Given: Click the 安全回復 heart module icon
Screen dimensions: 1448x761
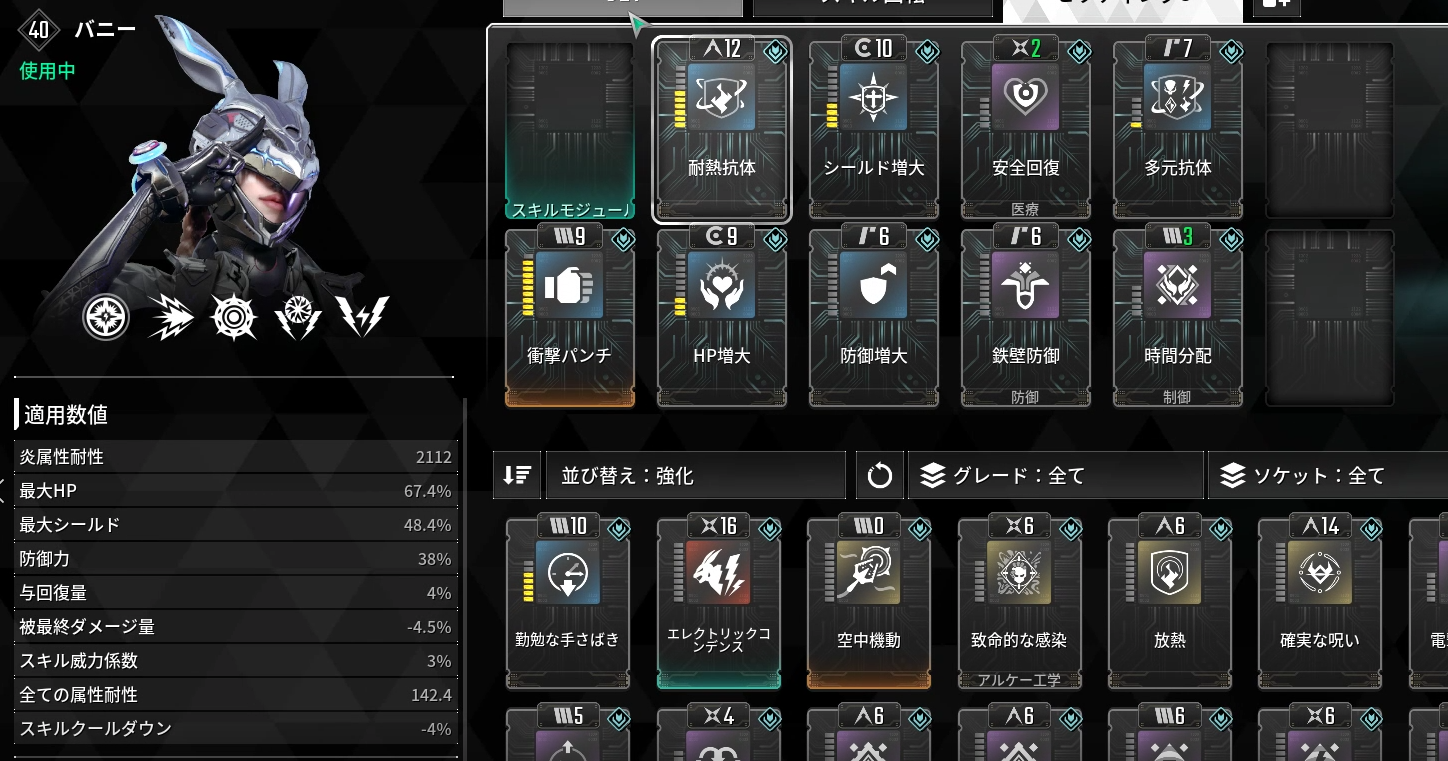Looking at the screenshot, I should click(x=1025, y=98).
